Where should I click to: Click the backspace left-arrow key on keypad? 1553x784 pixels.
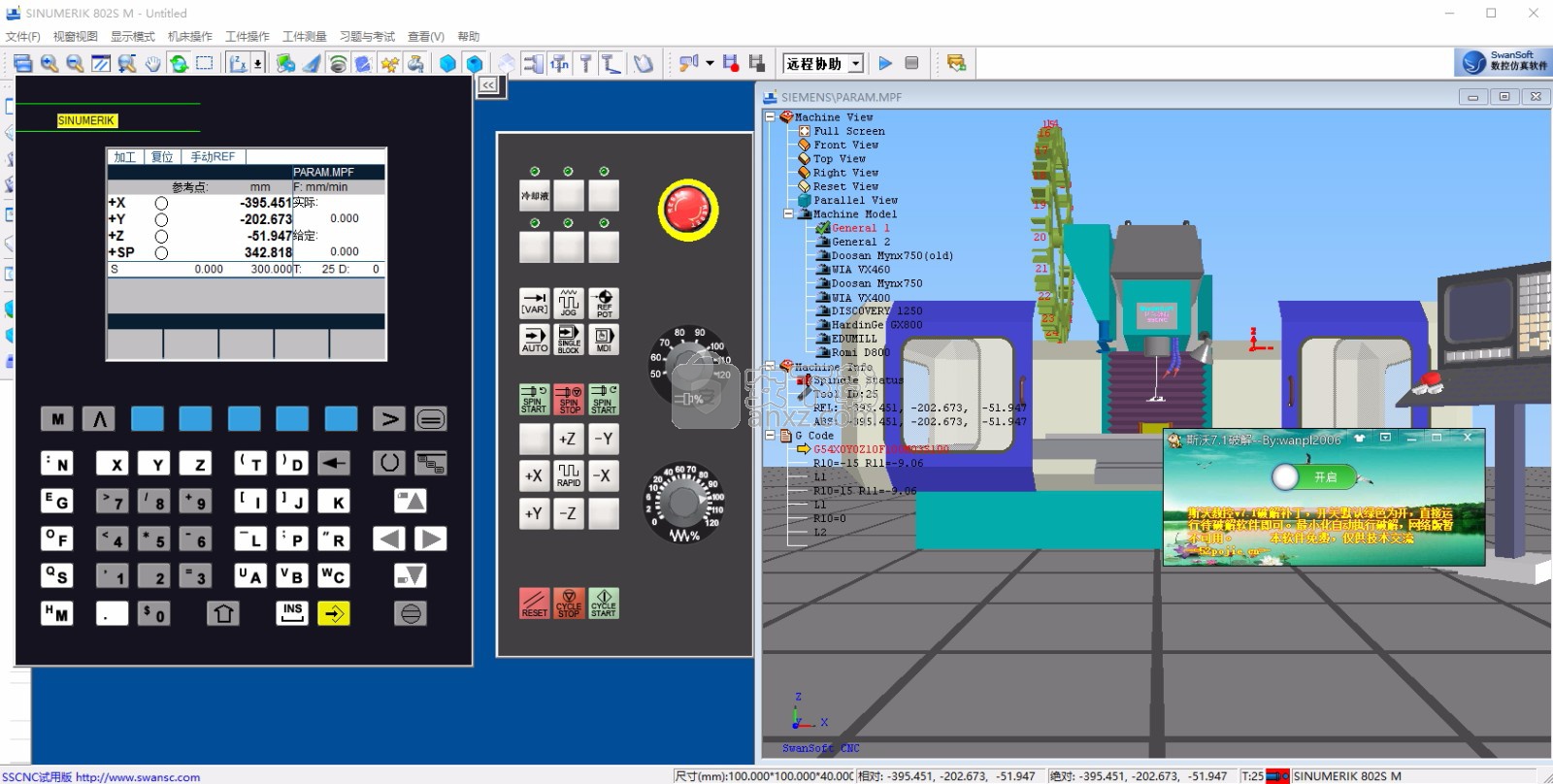click(334, 463)
